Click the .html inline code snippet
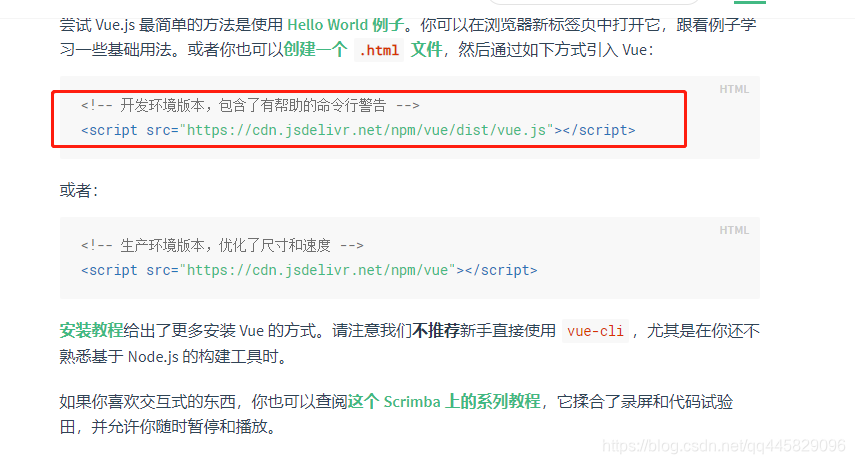The image size is (855, 464). pos(379,50)
